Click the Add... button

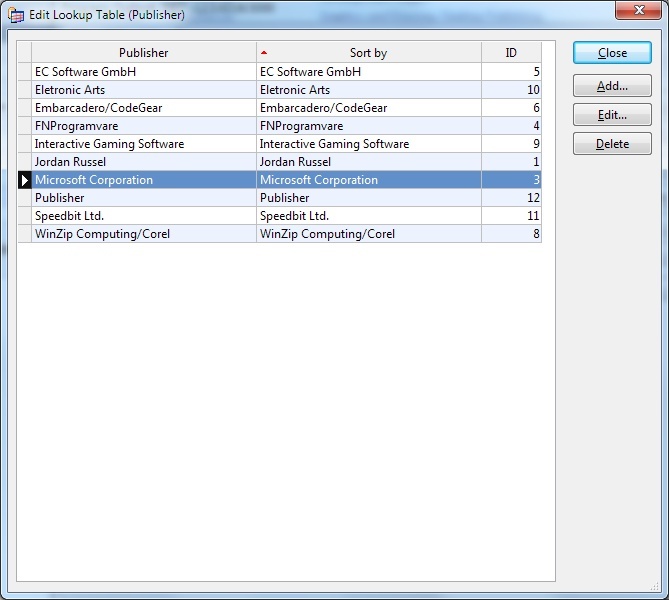(x=612, y=87)
